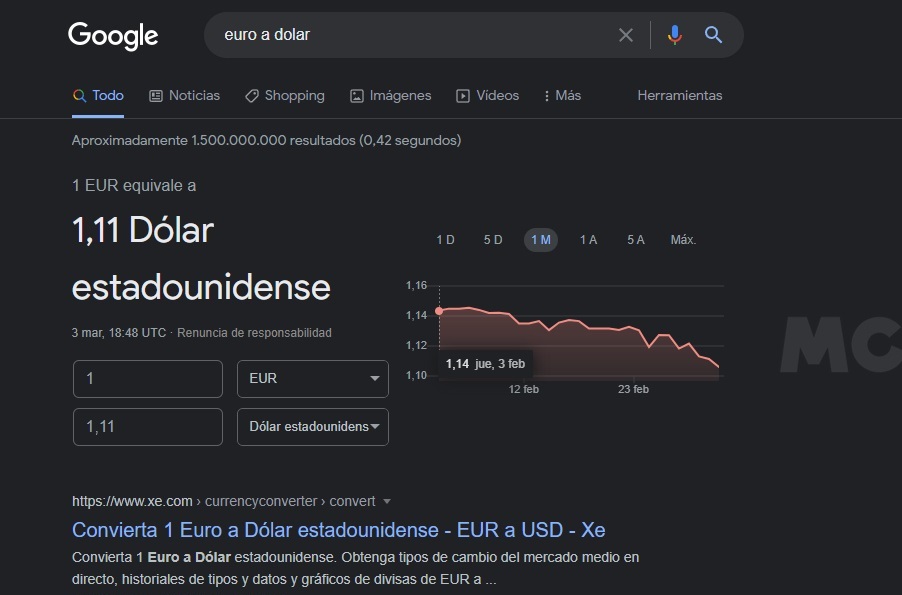The width and height of the screenshot is (902, 595).
Task: Go to Google homepage via logo
Action: pos(113,36)
